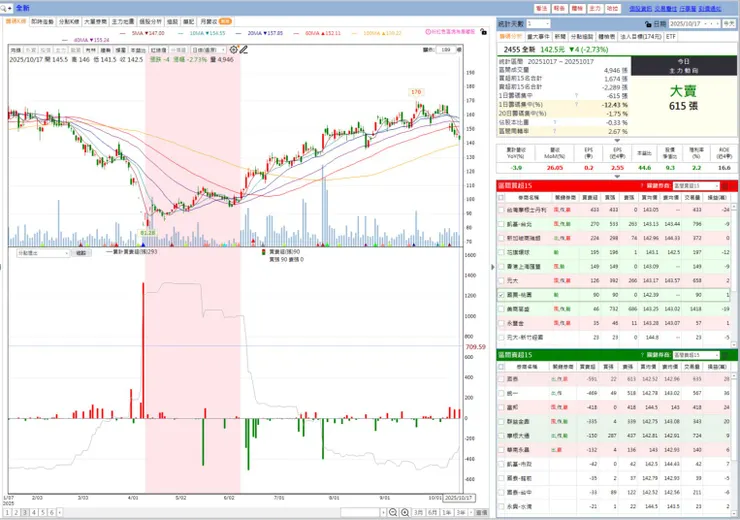Set chart range with the 1年 button
This screenshot has height=520, width=740.
pos(446,512)
